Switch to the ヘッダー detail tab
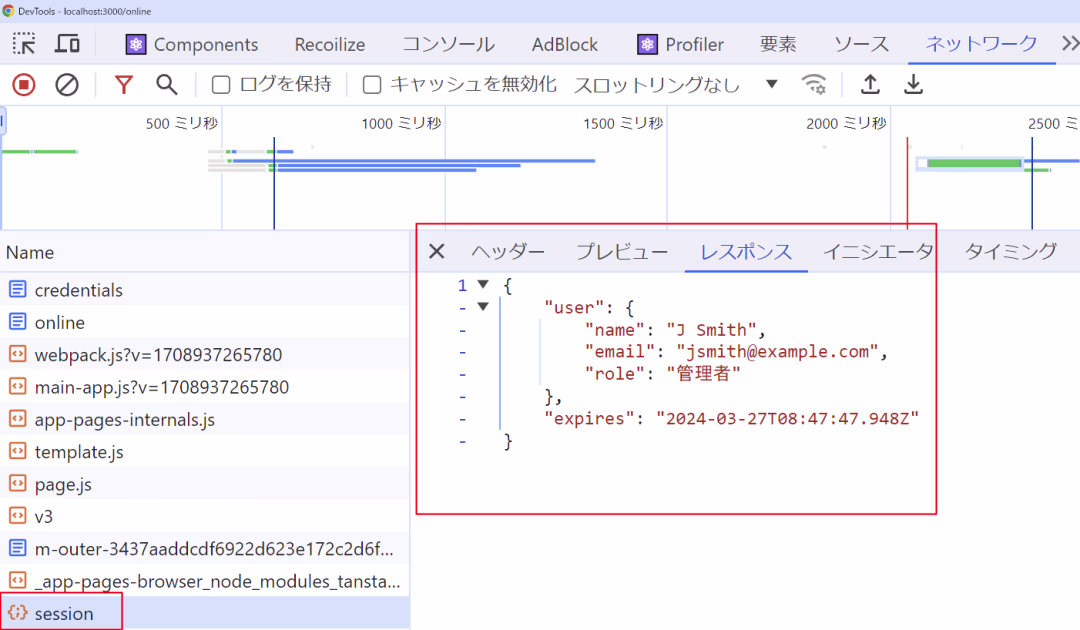 (x=508, y=251)
